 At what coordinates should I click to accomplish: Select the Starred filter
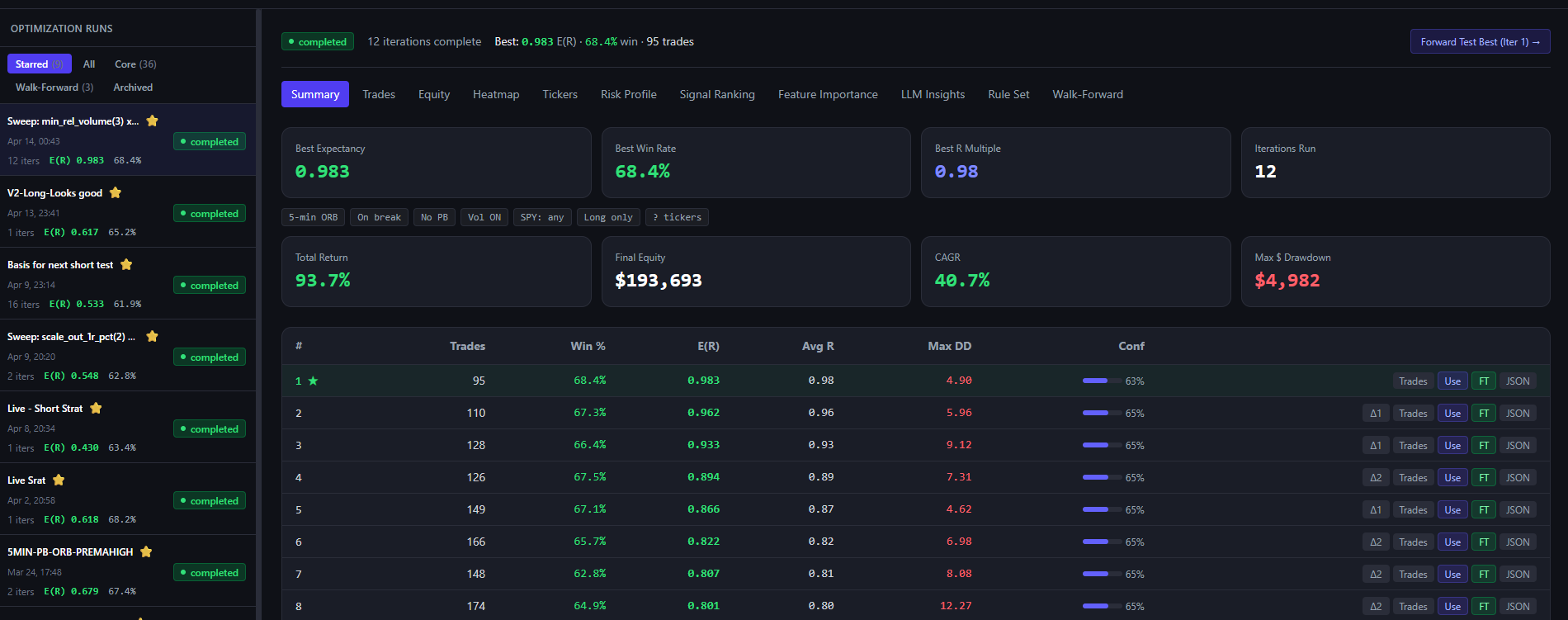[x=40, y=64]
